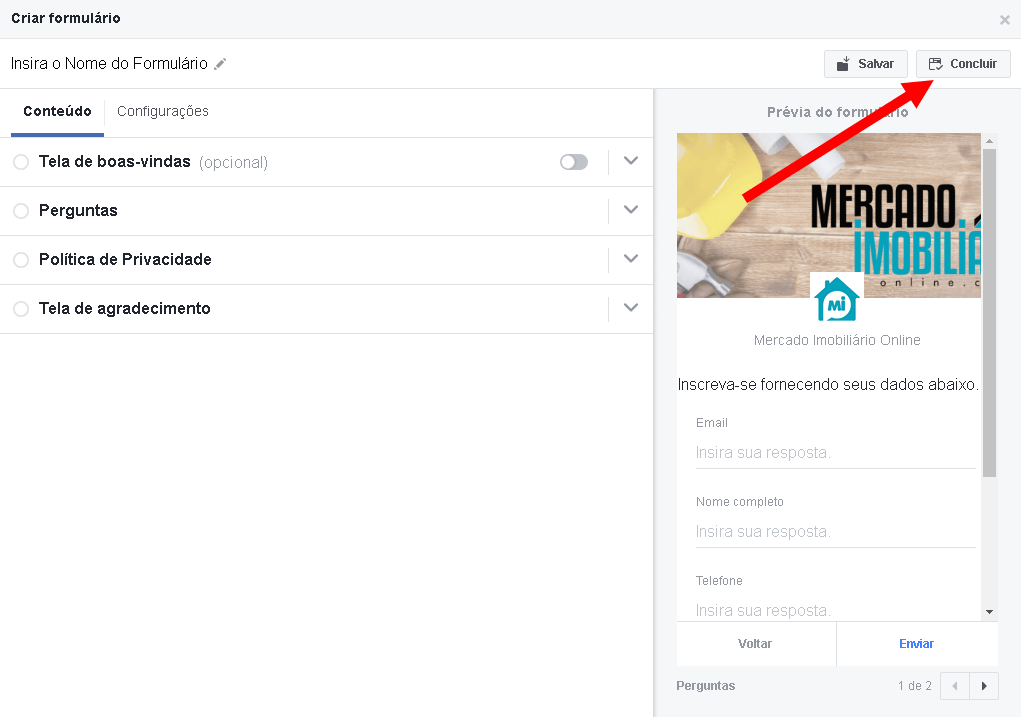Click Enviar in the form preview
1021x717 pixels.
[917, 644]
